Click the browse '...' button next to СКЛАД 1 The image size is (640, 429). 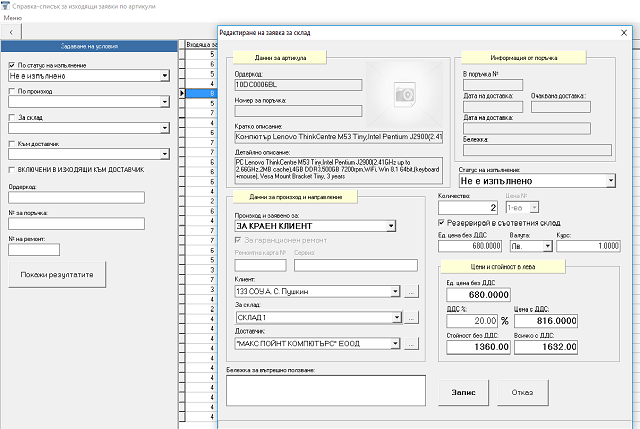pos(411,318)
